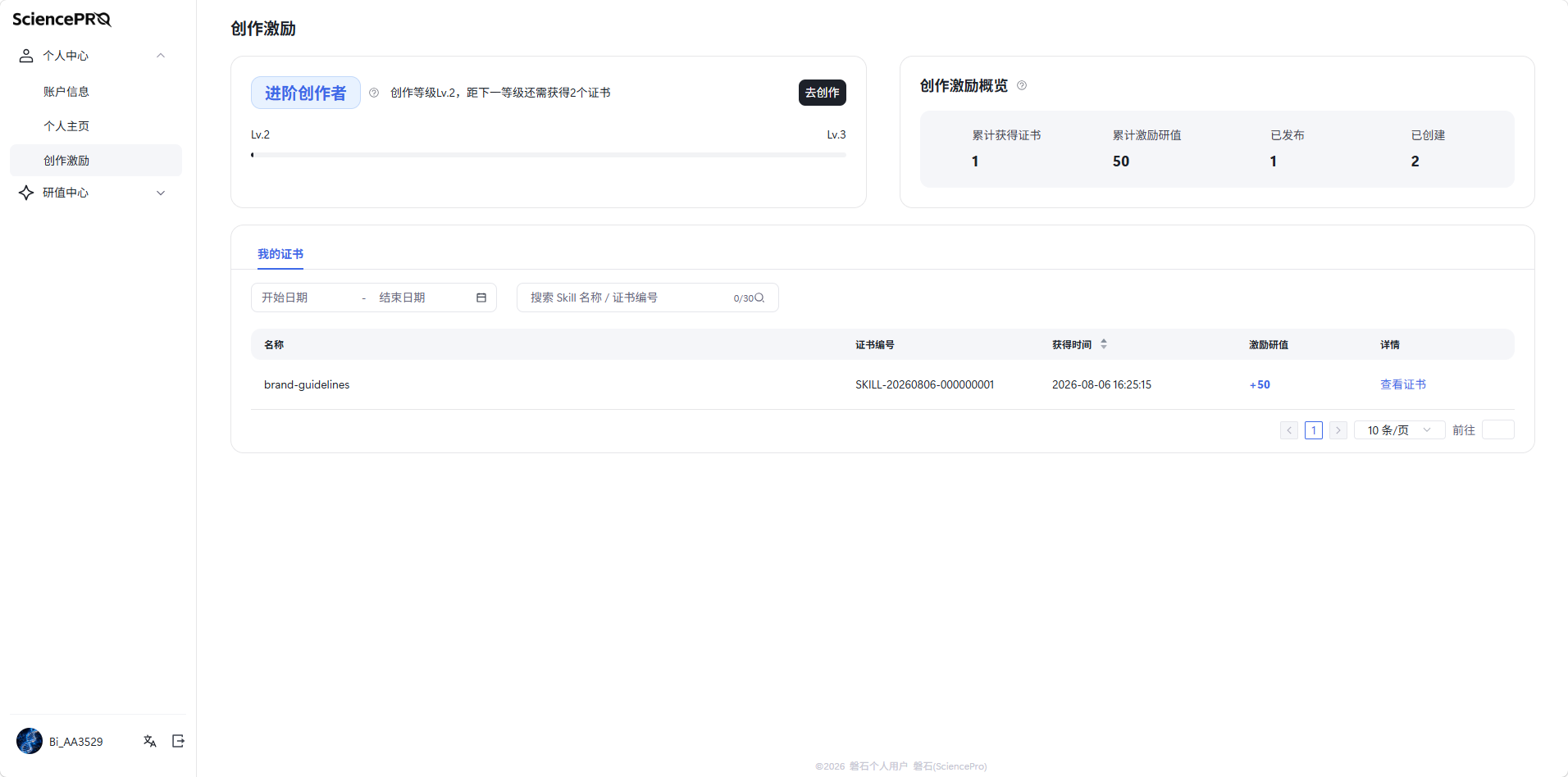Switch to the 我的证书 tab
1568x777 pixels.
(x=280, y=254)
